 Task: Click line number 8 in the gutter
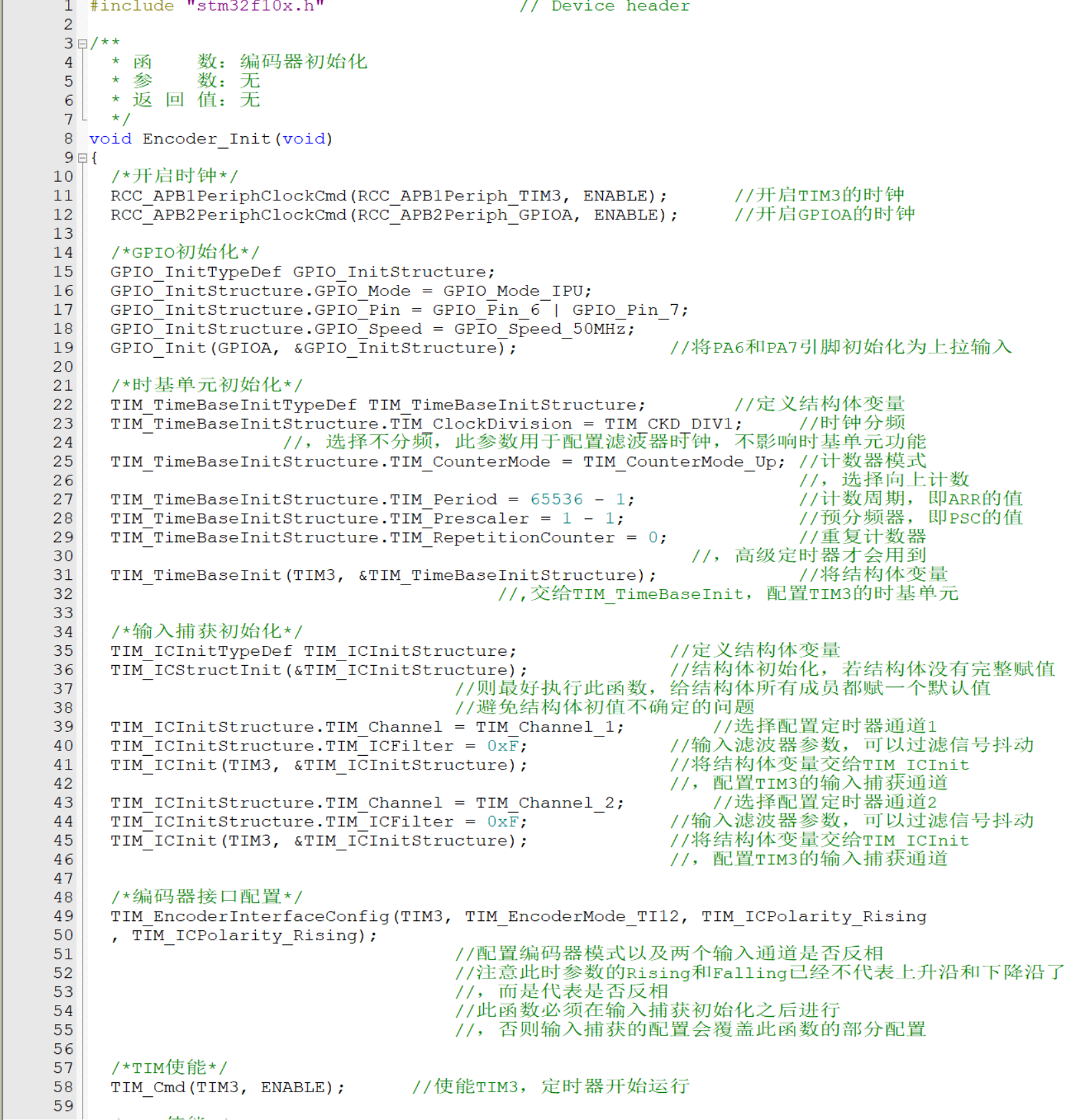point(68,139)
